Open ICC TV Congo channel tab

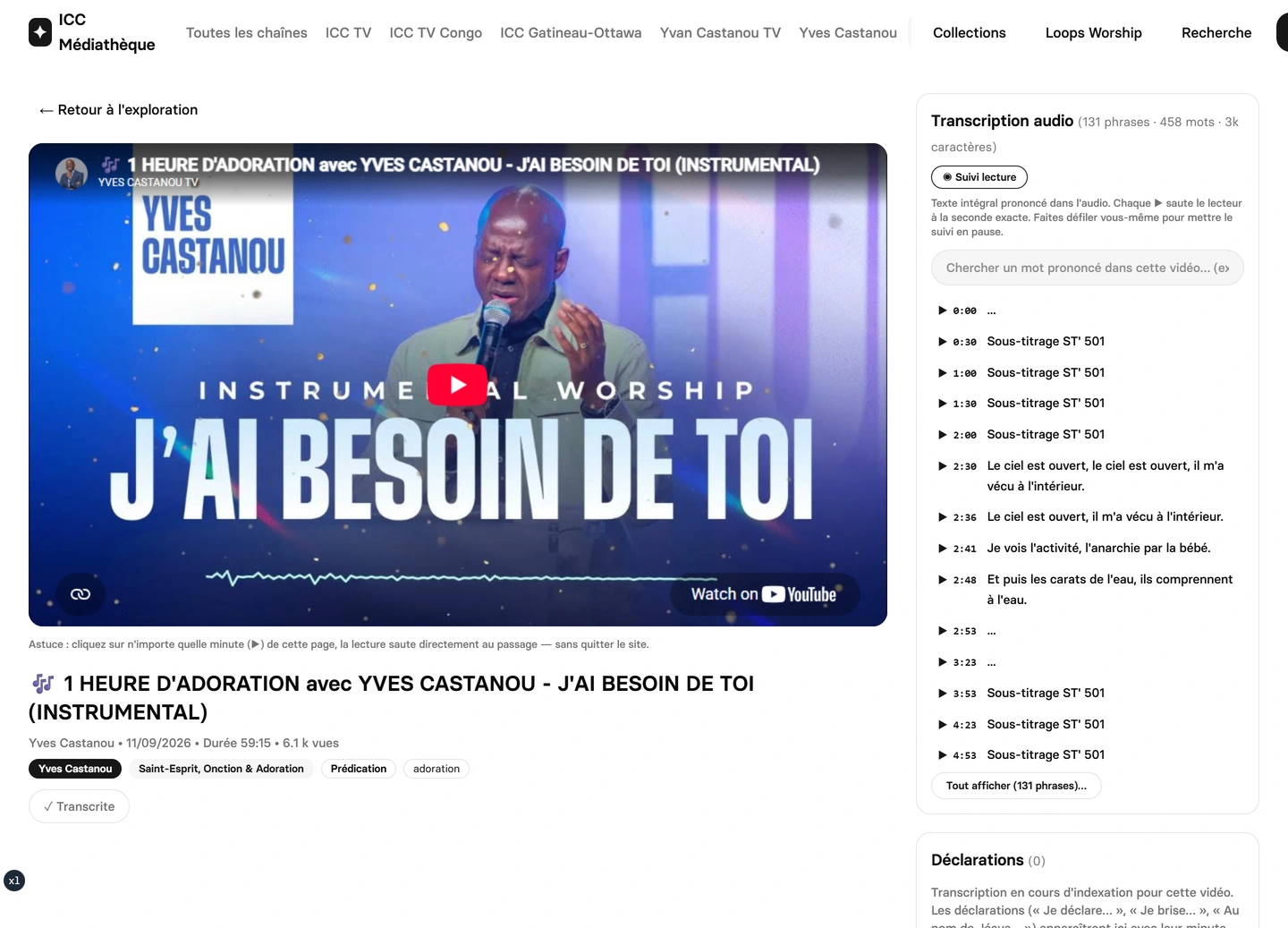click(x=436, y=32)
